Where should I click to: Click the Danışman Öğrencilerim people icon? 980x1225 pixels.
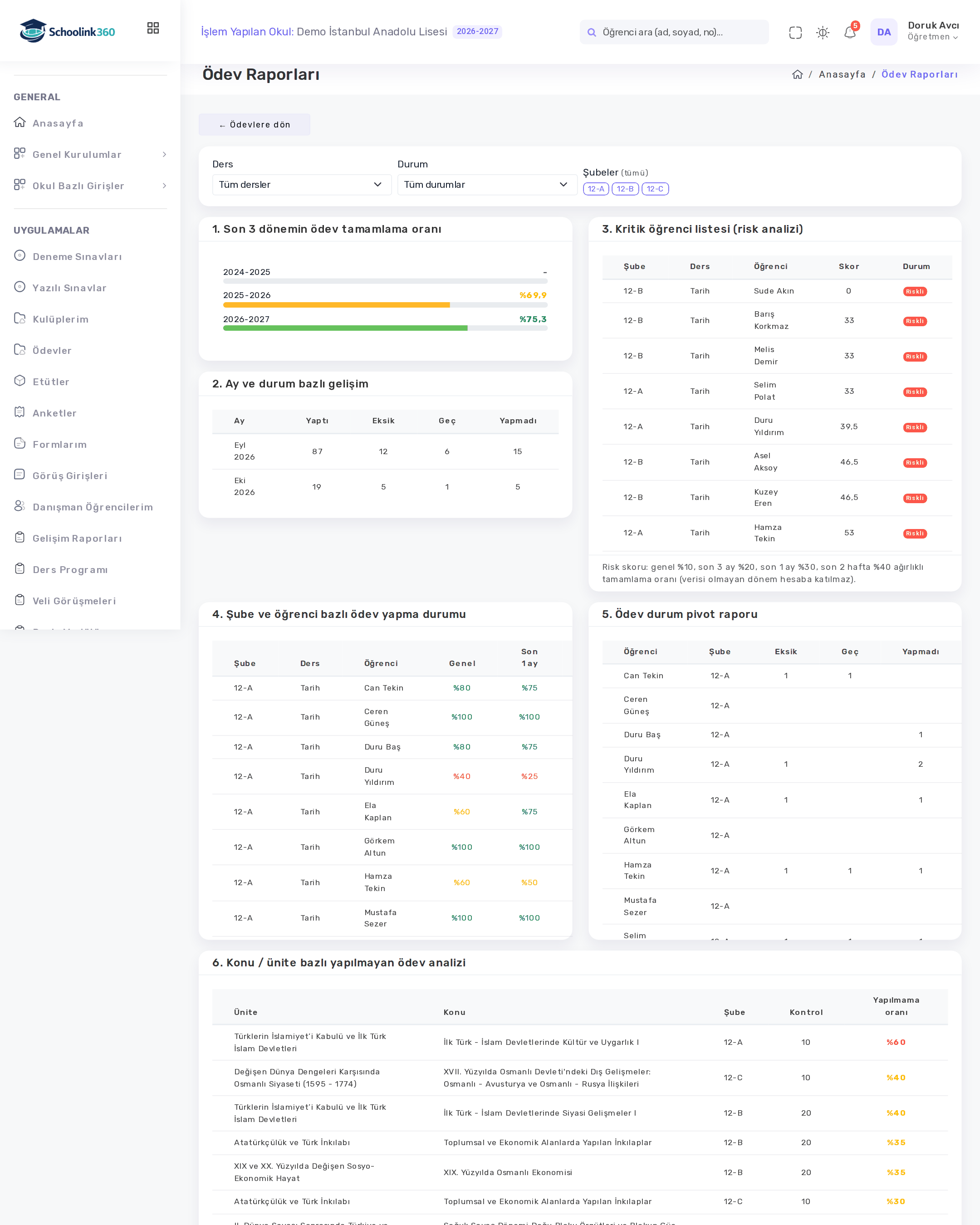click(20, 506)
